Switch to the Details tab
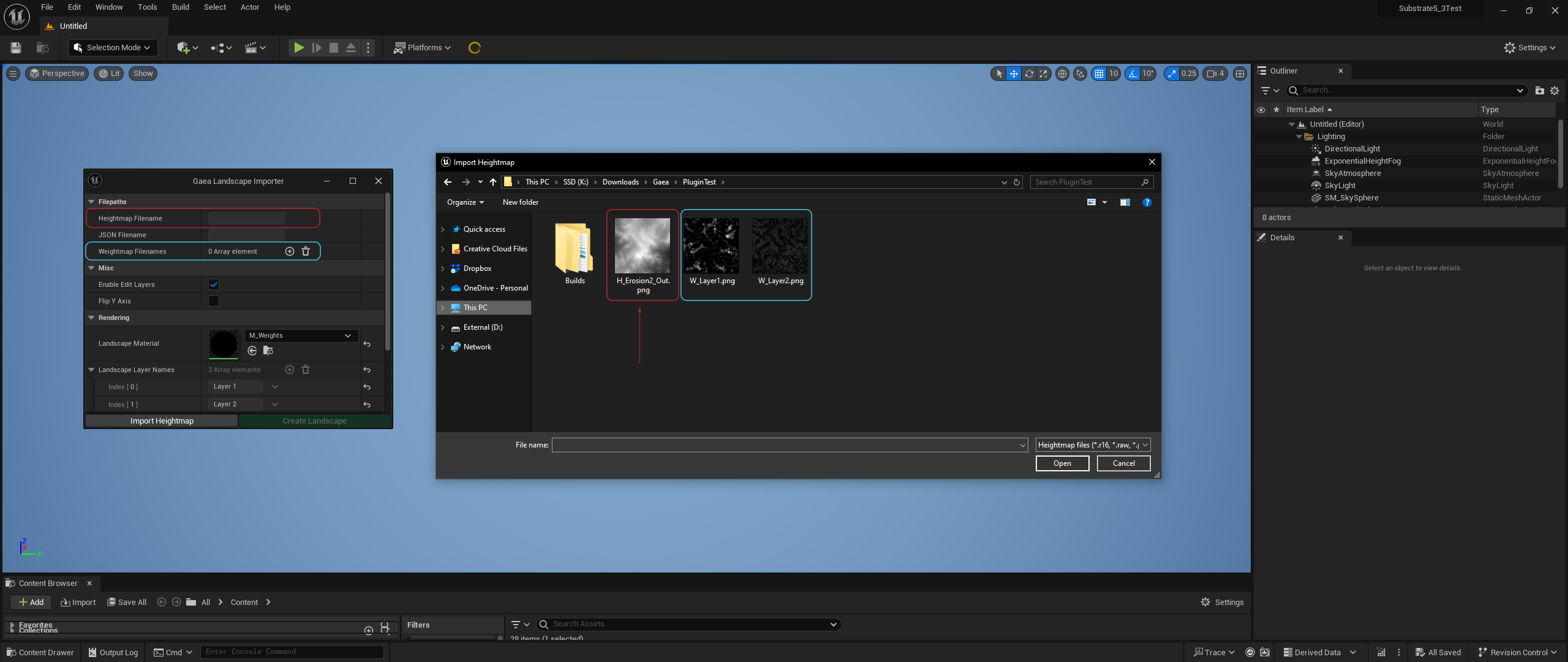Image resolution: width=1568 pixels, height=662 pixels. coord(1281,238)
